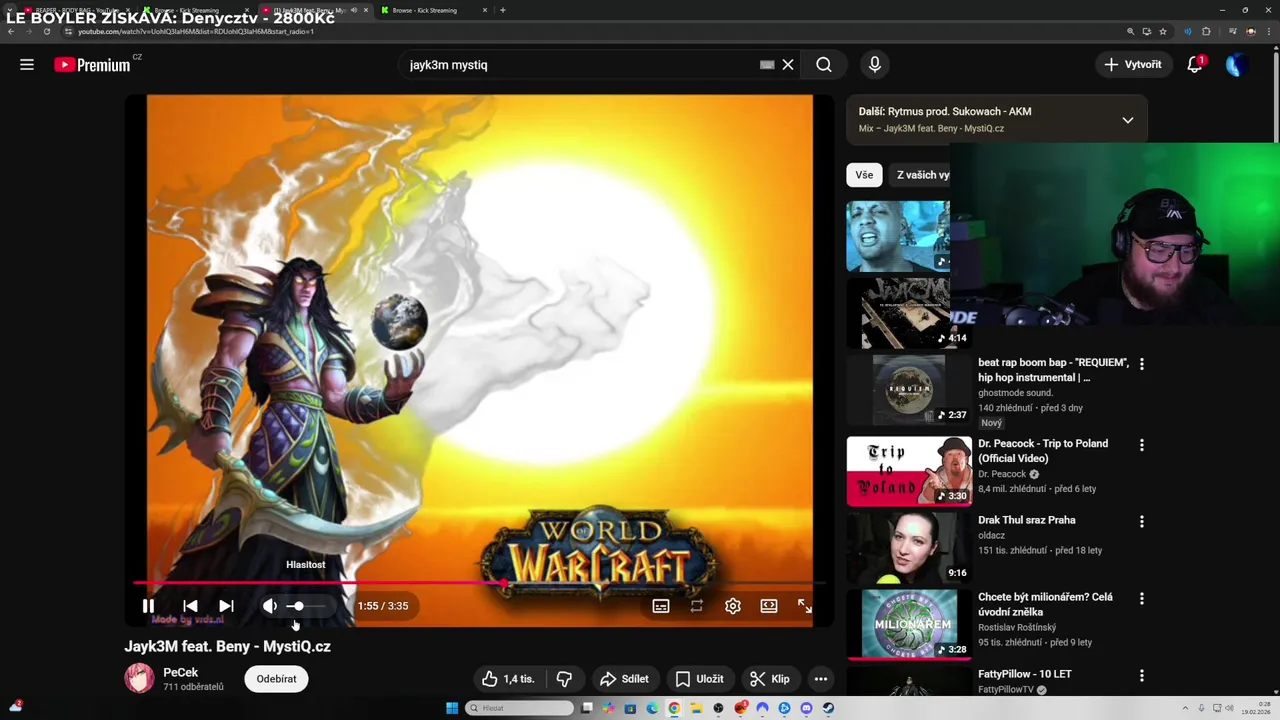1280x720 pixels.
Task: Save the video with Uložit
Action: tap(699, 679)
